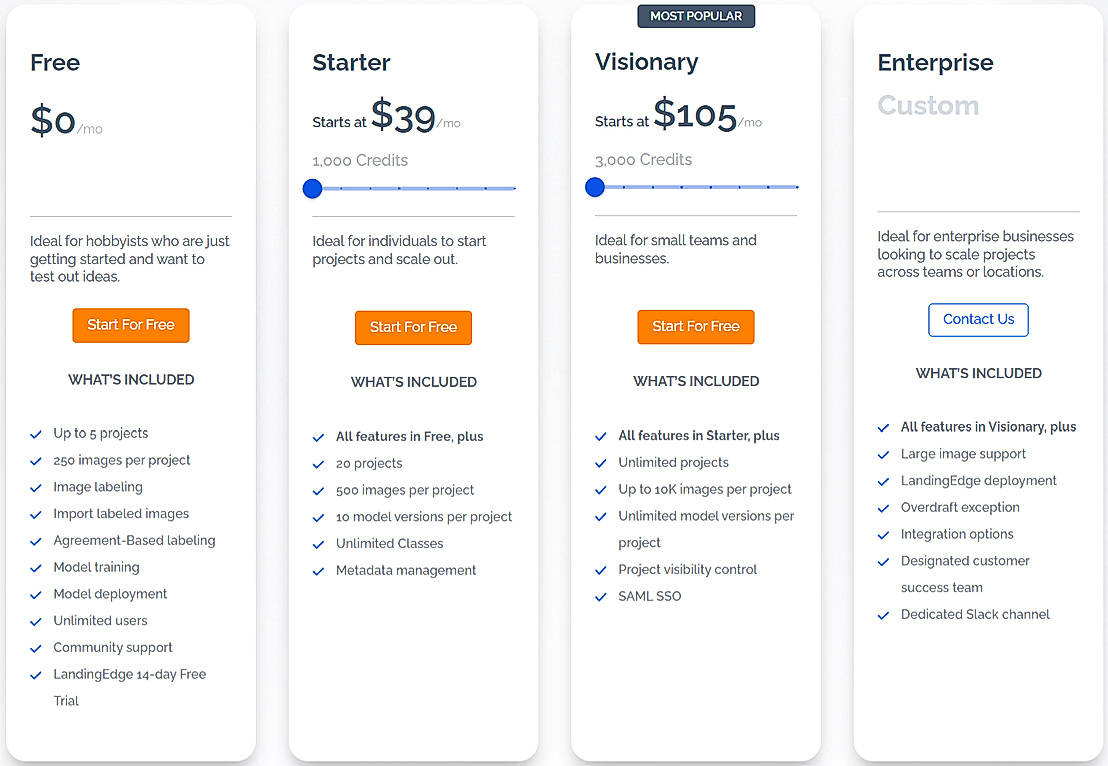
Task: Click the checkmark beside Project visibility control
Action: pyautogui.click(x=601, y=569)
